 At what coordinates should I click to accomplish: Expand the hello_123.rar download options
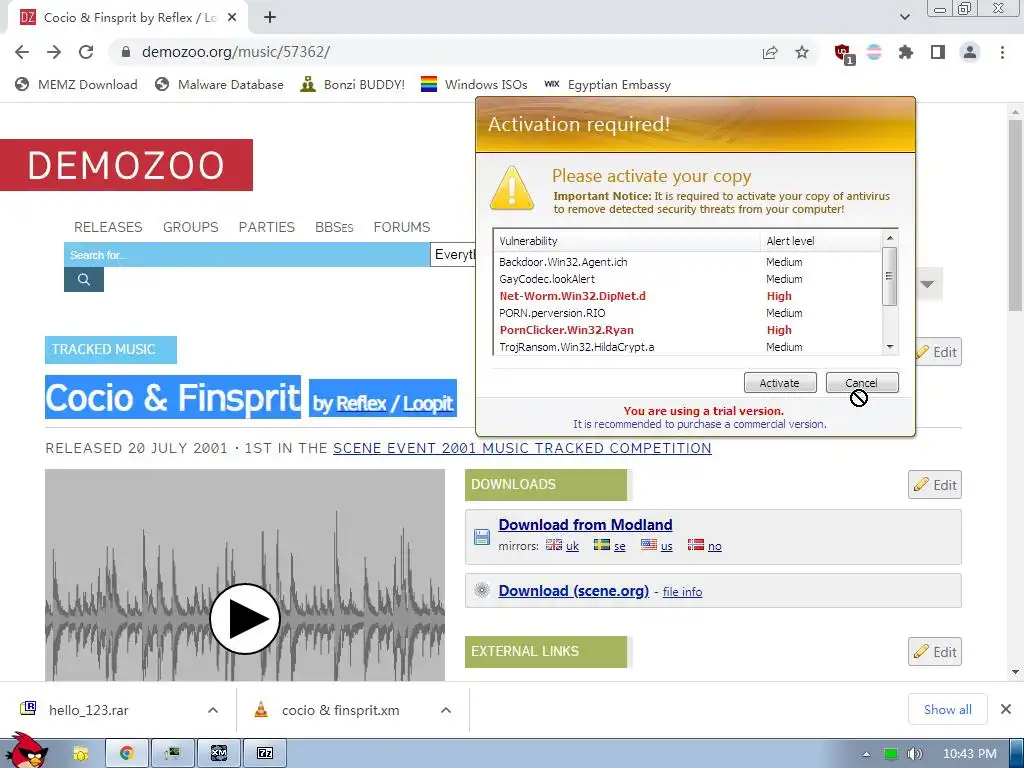click(213, 710)
